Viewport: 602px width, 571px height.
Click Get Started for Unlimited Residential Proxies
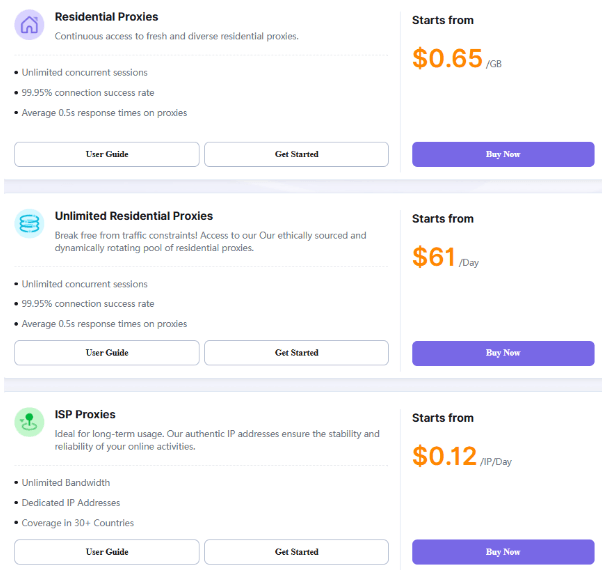[296, 353]
